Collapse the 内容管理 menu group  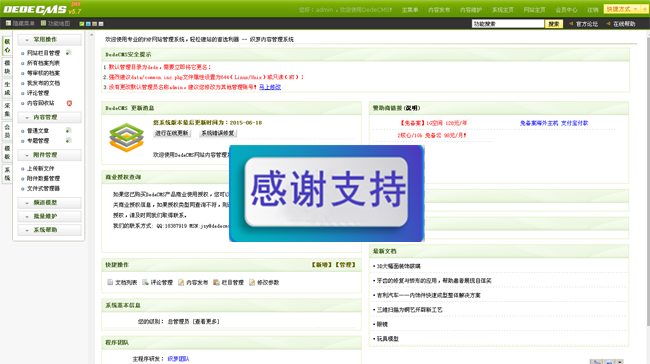click(x=50, y=117)
